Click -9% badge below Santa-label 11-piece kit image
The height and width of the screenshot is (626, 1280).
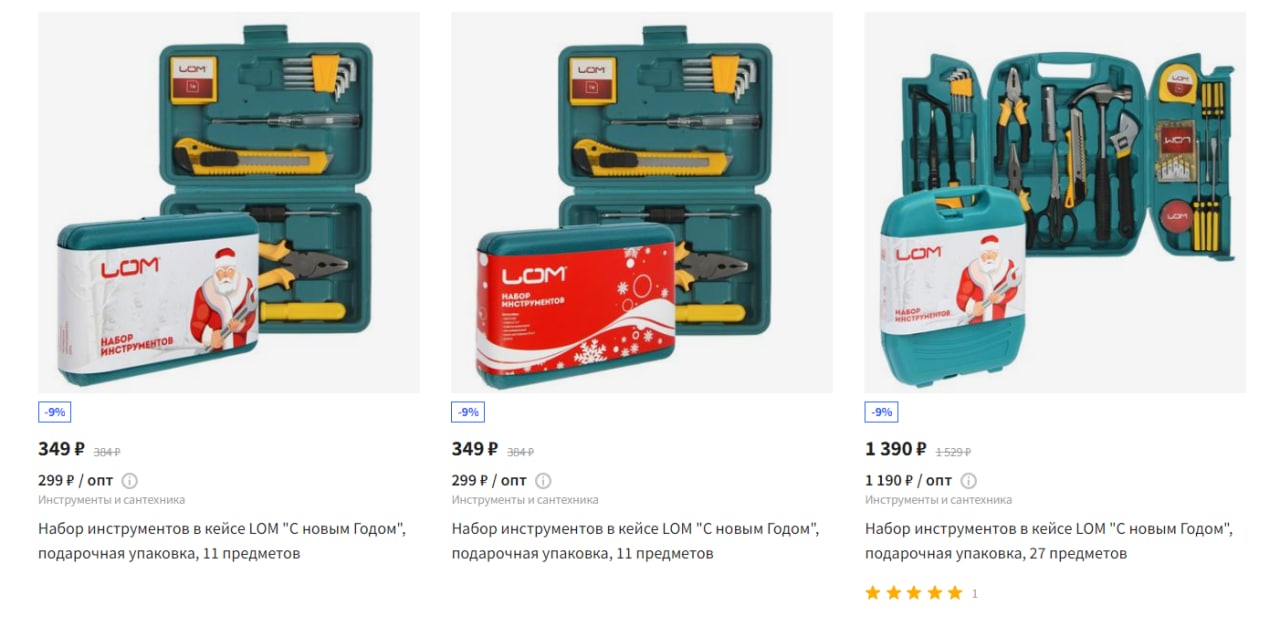(x=55, y=412)
